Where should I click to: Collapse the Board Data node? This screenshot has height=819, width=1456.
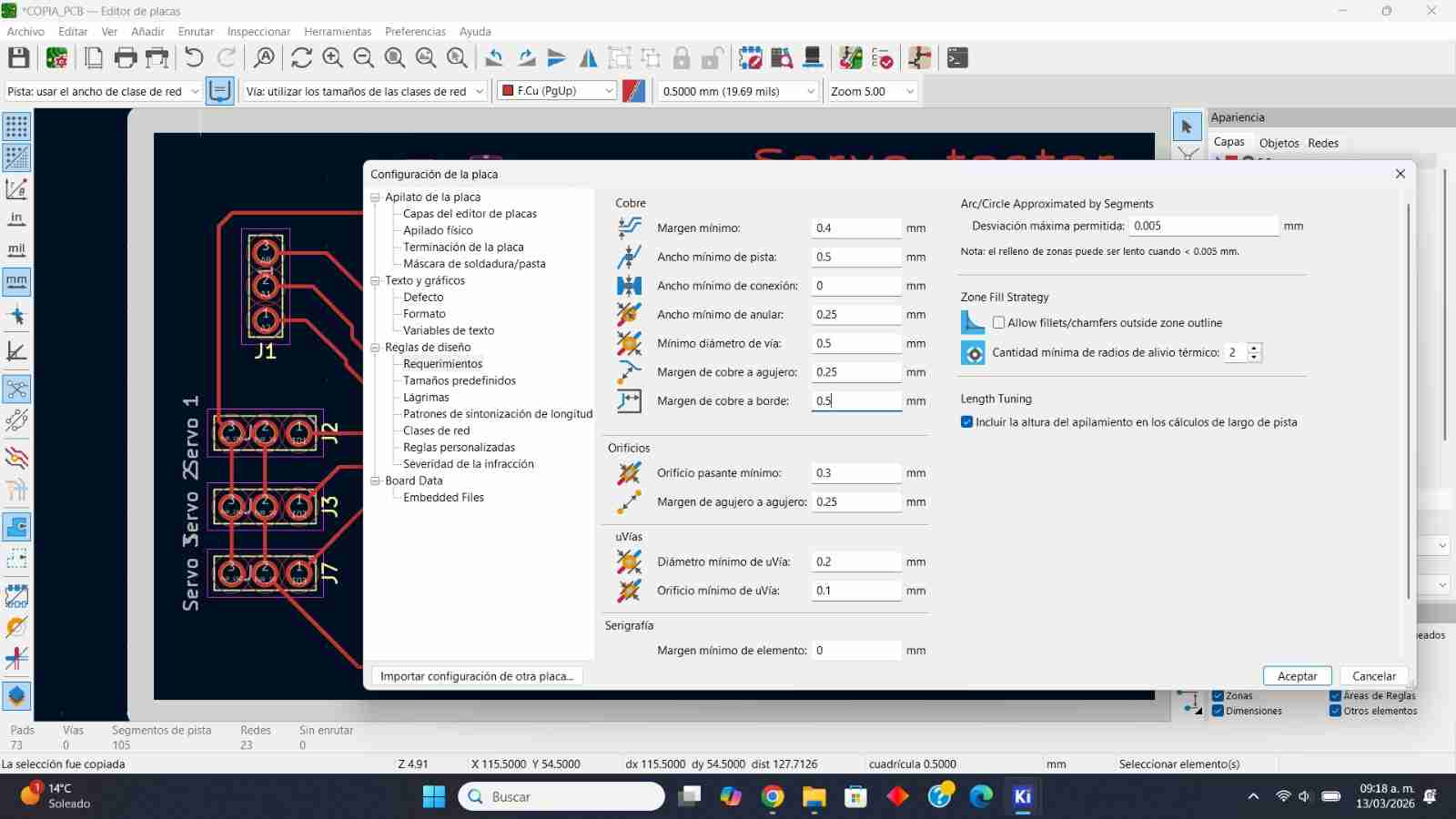tap(375, 481)
